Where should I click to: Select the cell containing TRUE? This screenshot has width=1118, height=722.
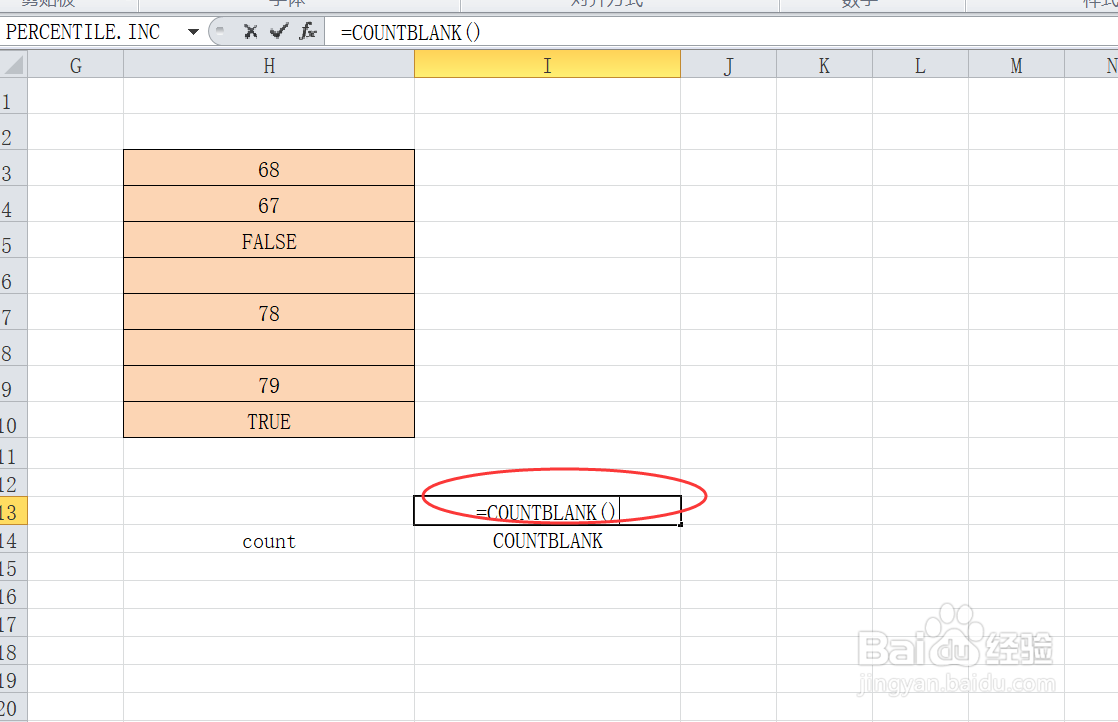[x=268, y=420]
